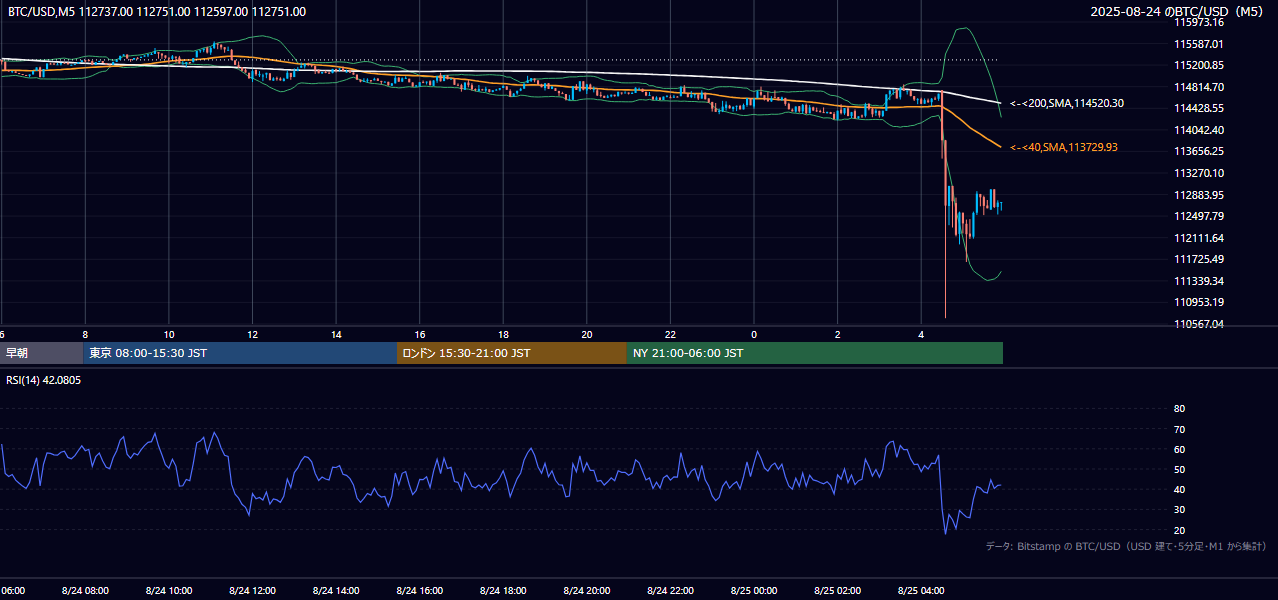Viewport: 1278px width, 600px height.
Task: Click hour tick '16' under the price chart
Action: (x=420, y=335)
